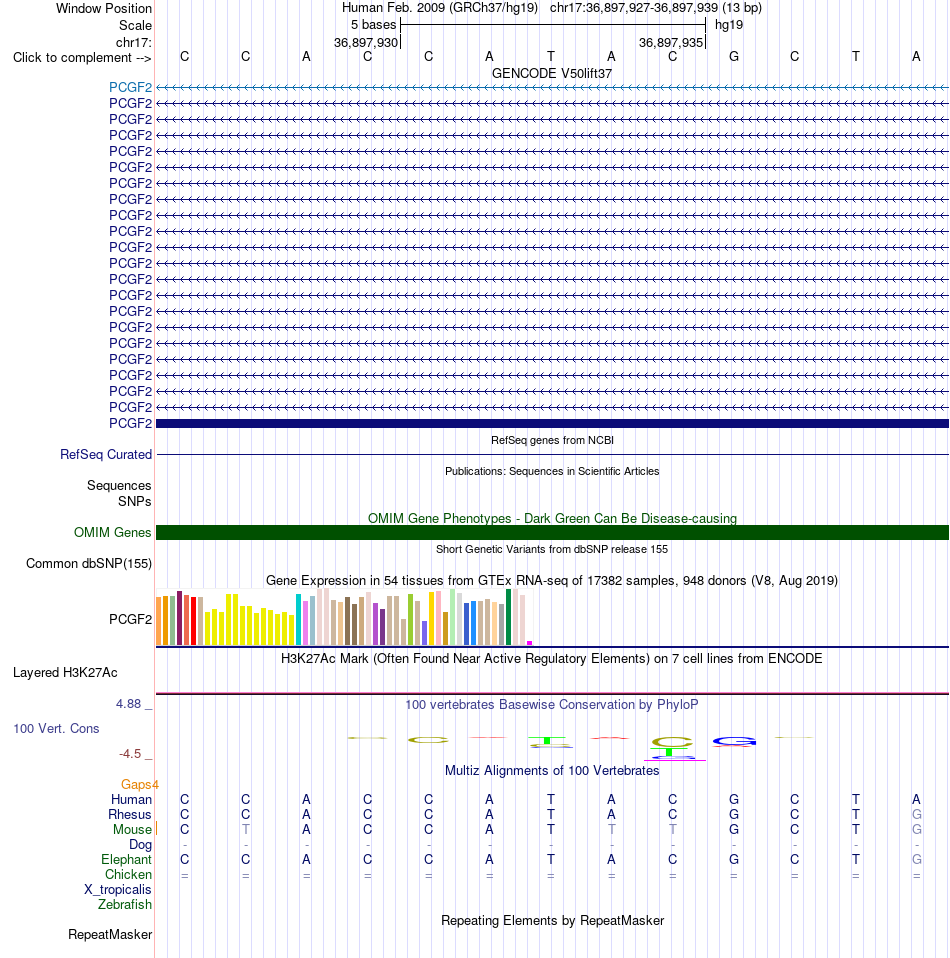The image size is (950, 958).
Task: Click the G base in the top reference sequence row
Action: 734,57
